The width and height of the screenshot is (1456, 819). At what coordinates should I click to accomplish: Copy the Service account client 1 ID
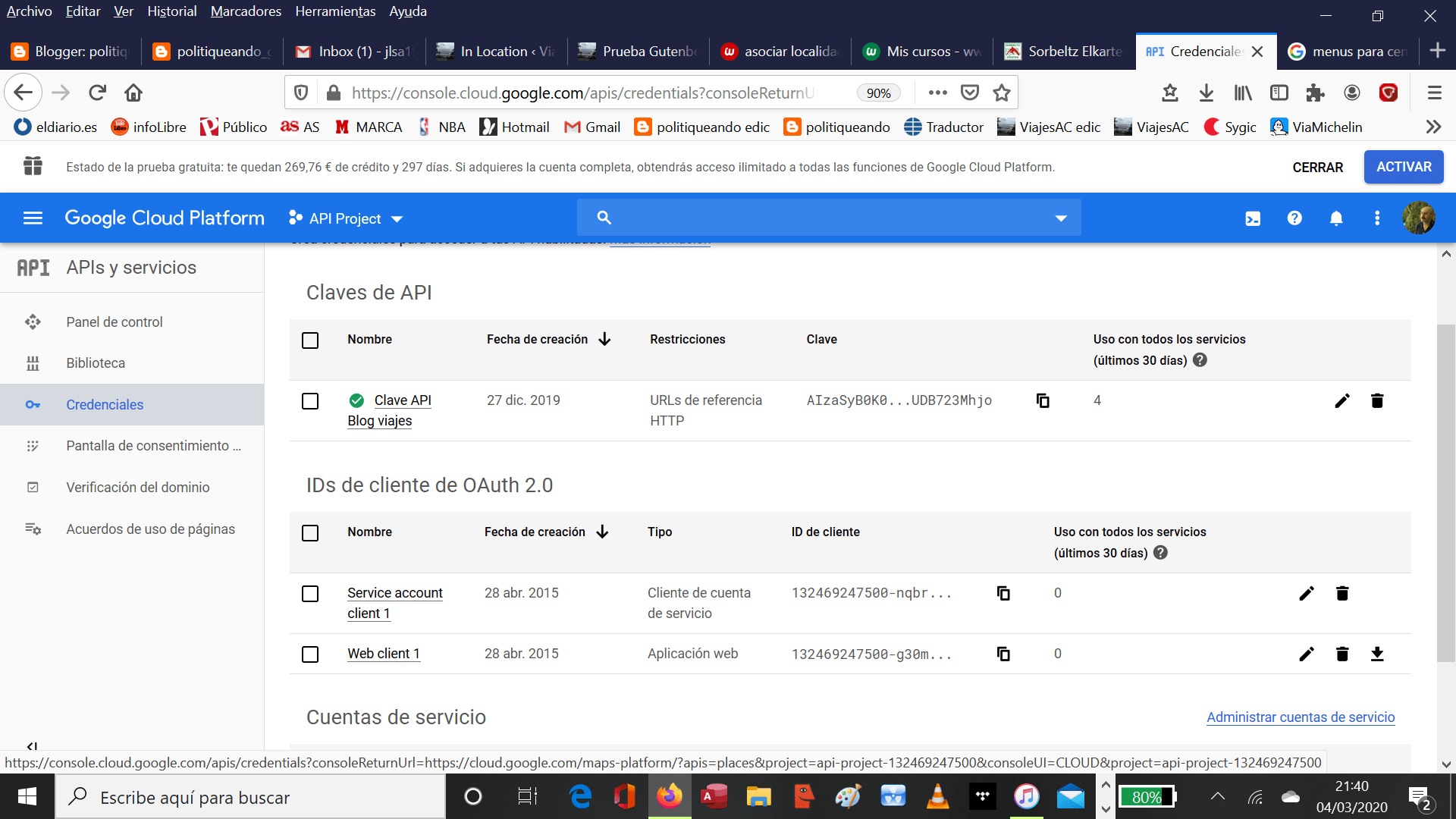tap(1003, 593)
